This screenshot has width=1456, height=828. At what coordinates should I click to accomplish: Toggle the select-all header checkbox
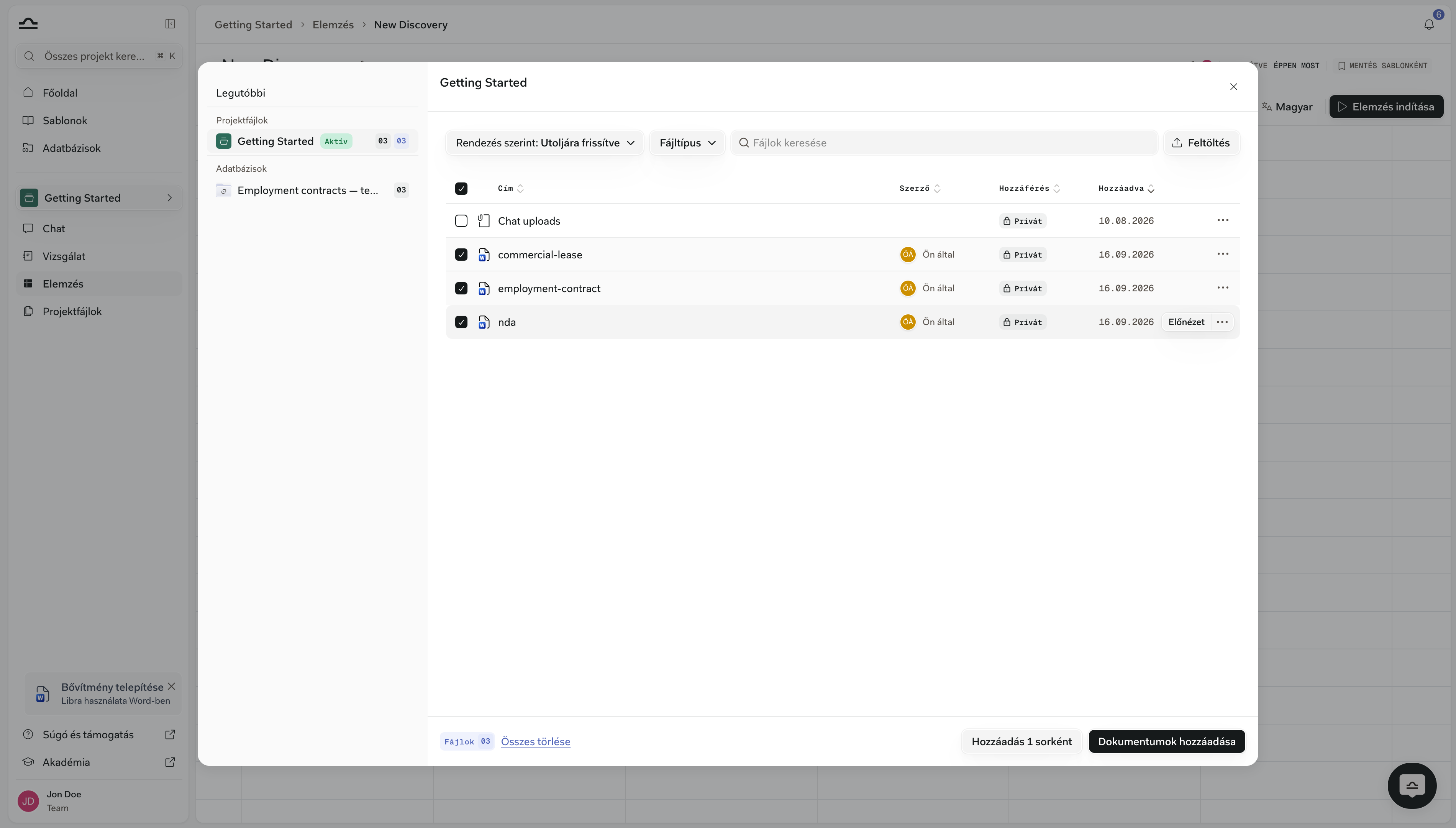coord(461,188)
